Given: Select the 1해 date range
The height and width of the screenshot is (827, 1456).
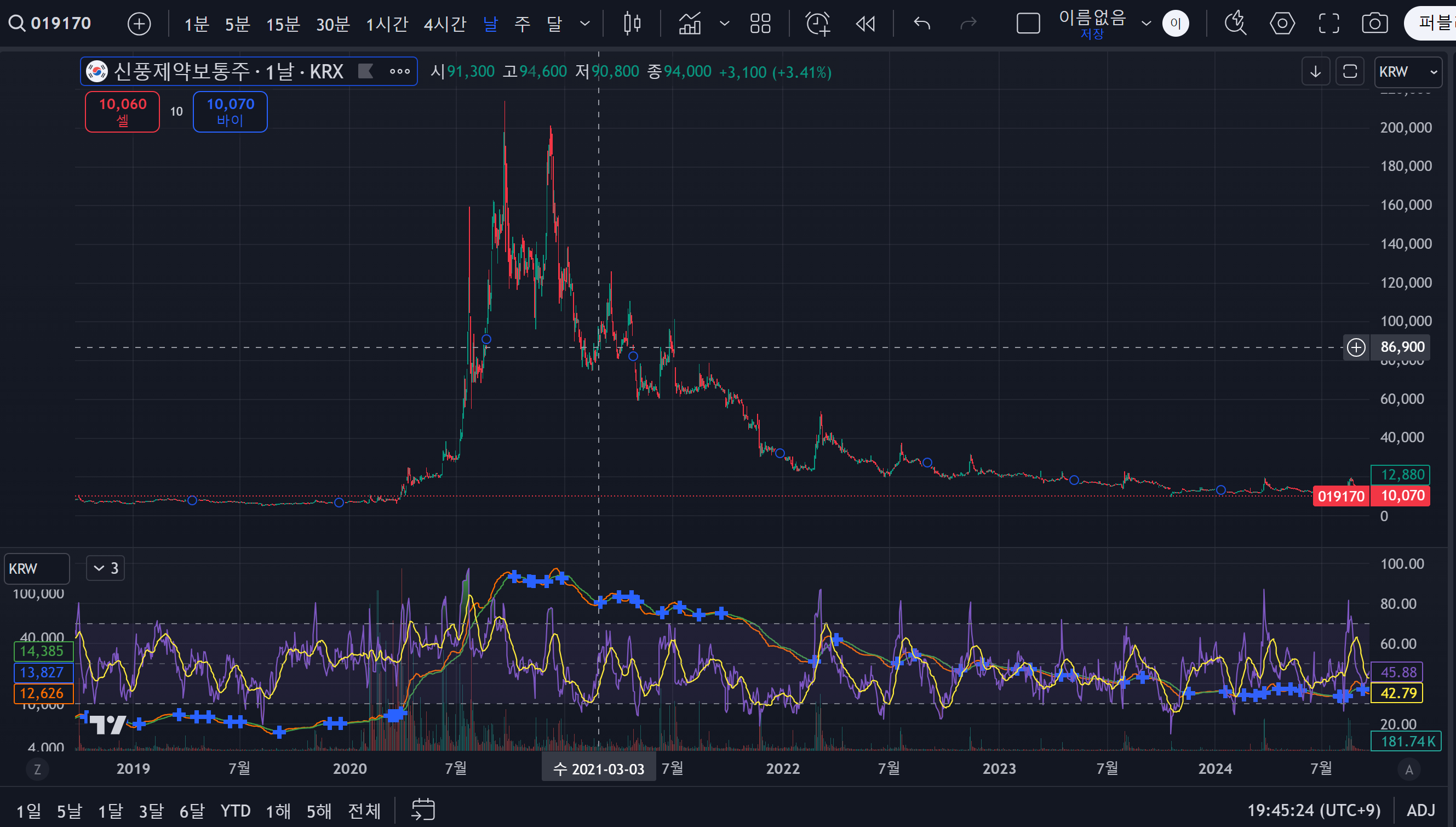Looking at the screenshot, I should 278,811.
